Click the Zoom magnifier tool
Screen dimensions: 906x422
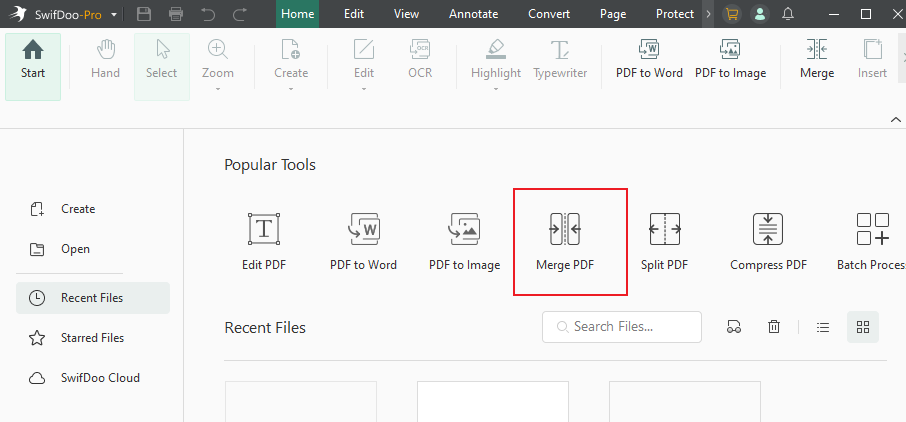pos(218,60)
